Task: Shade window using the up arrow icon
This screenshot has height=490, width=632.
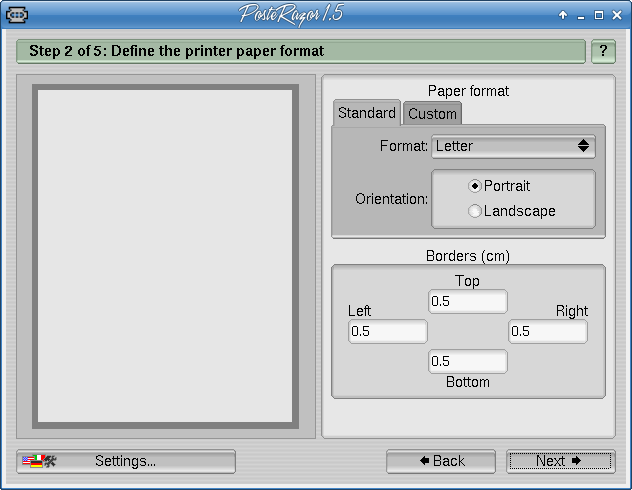Action: 563,15
